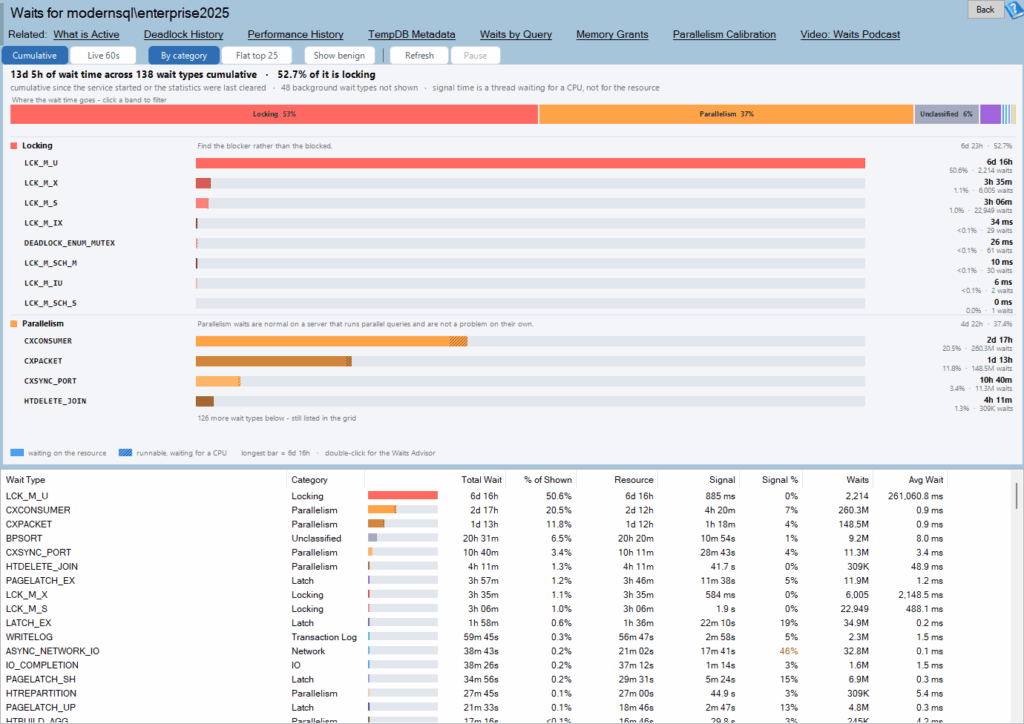Image resolution: width=1024 pixels, height=724 pixels.
Task: Sort by the Category column header
Action: click(325, 480)
